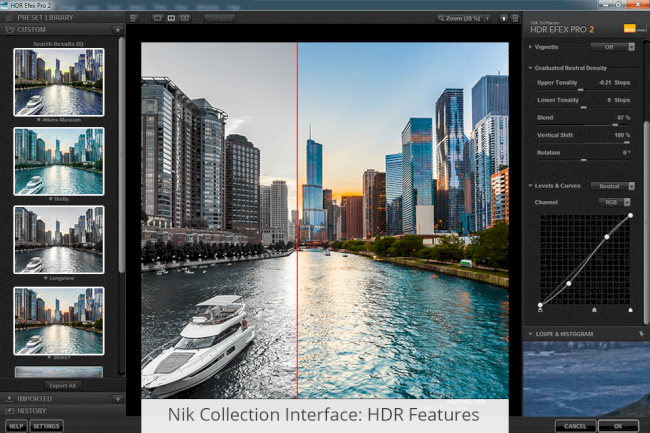650x433 pixels.
Task: Collapse the Loupe & Histogram section
Action: 530,334
